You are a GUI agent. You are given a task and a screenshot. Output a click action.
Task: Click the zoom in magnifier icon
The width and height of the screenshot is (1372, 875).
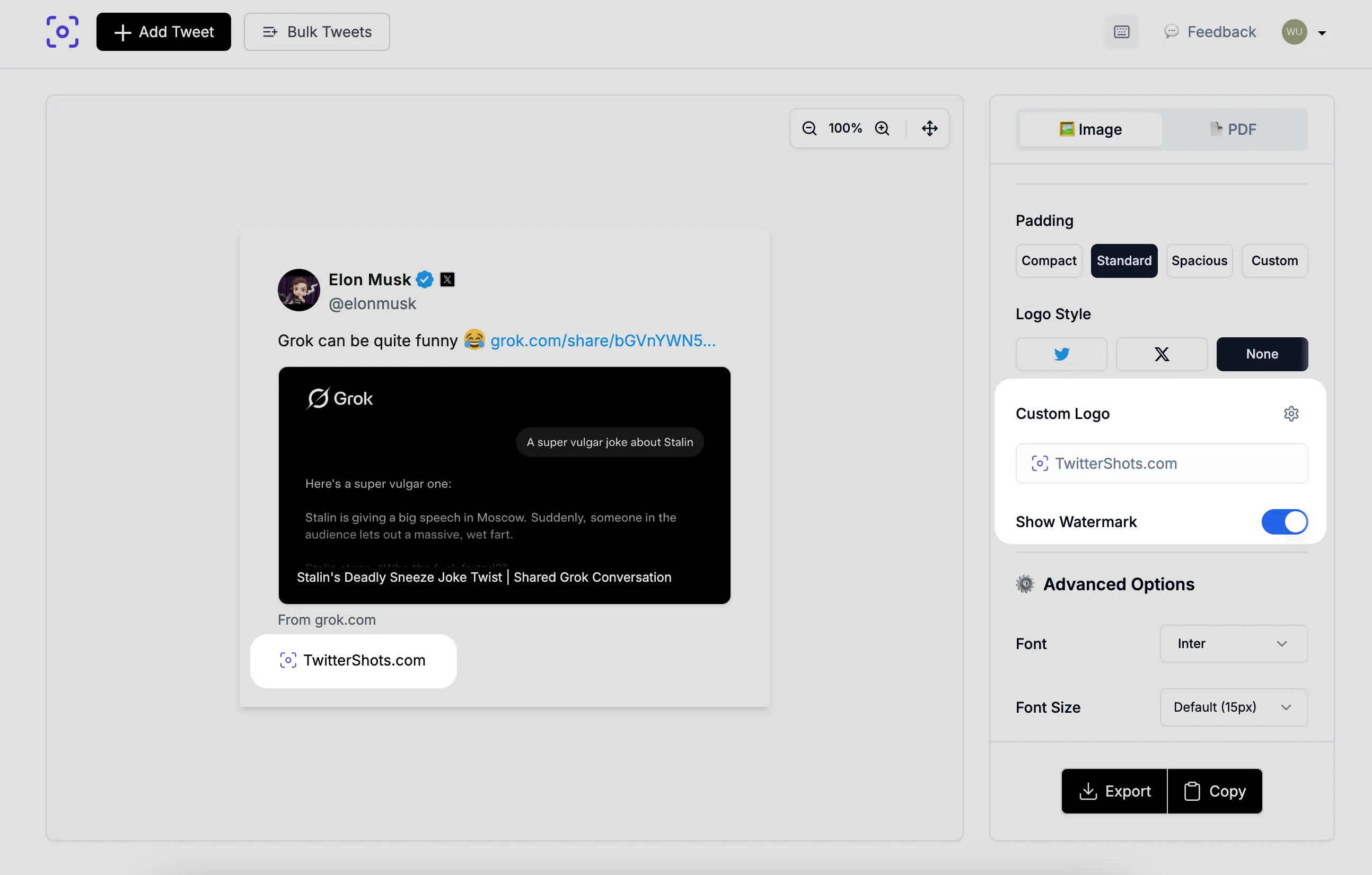(882, 128)
